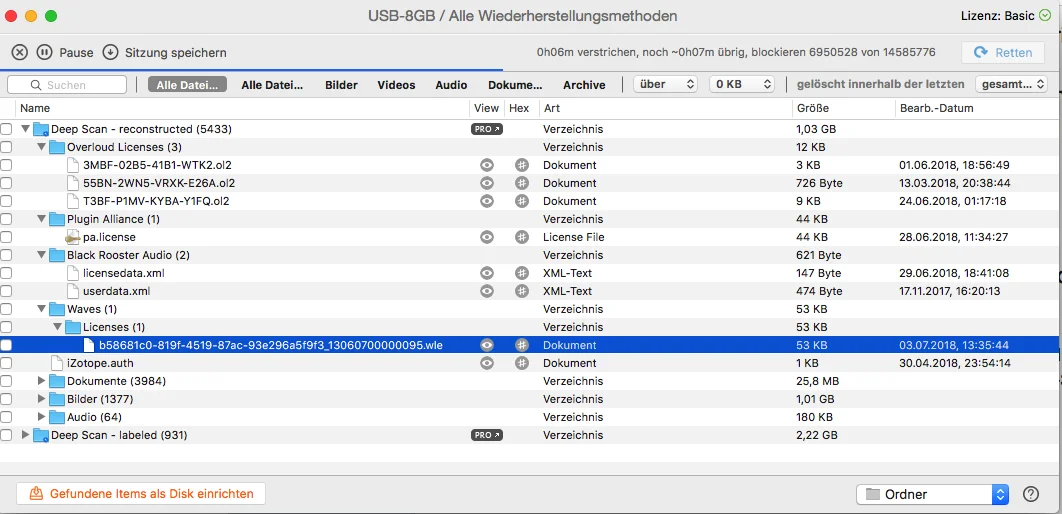The width and height of the screenshot is (1062, 514).
Task: Click PRO badge on Deep Scan - reconstructed
Action: click(487, 129)
